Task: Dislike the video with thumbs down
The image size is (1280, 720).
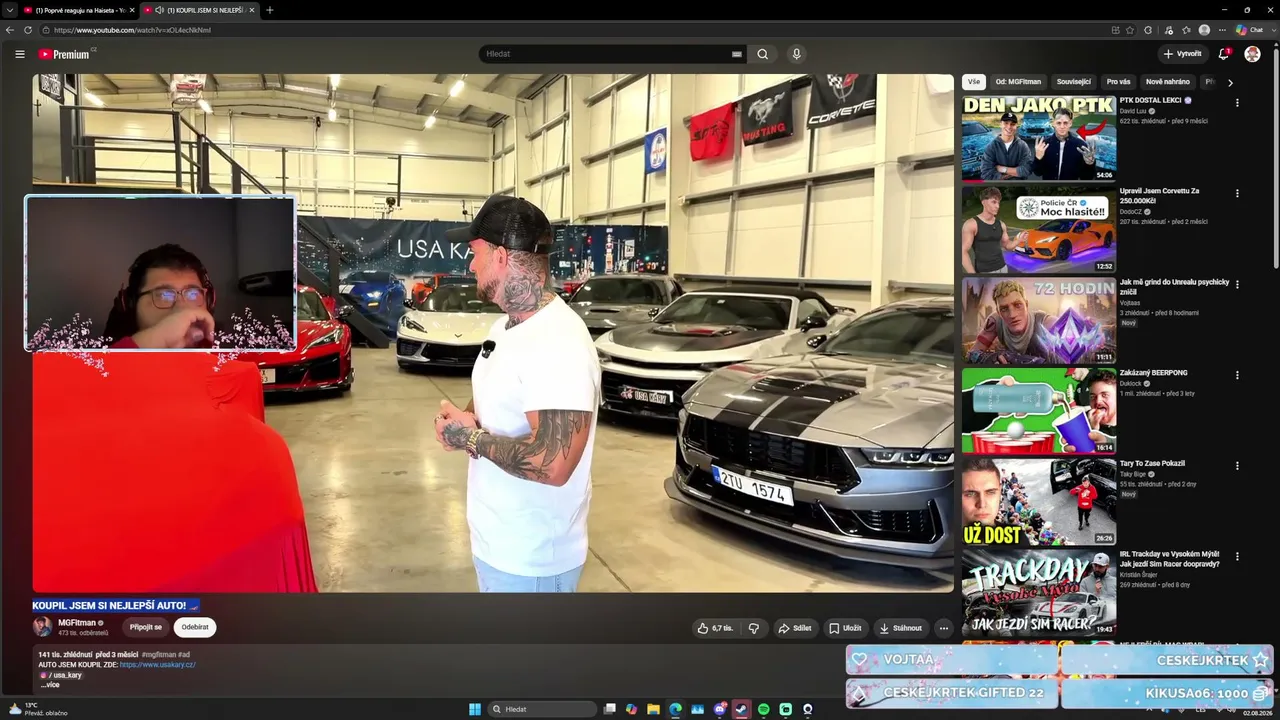Action: (754, 628)
